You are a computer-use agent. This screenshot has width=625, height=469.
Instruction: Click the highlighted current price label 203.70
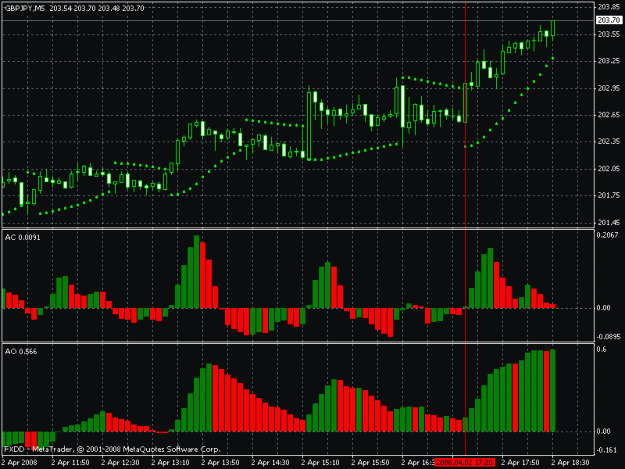pyautogui.click(x=609, y=20)
